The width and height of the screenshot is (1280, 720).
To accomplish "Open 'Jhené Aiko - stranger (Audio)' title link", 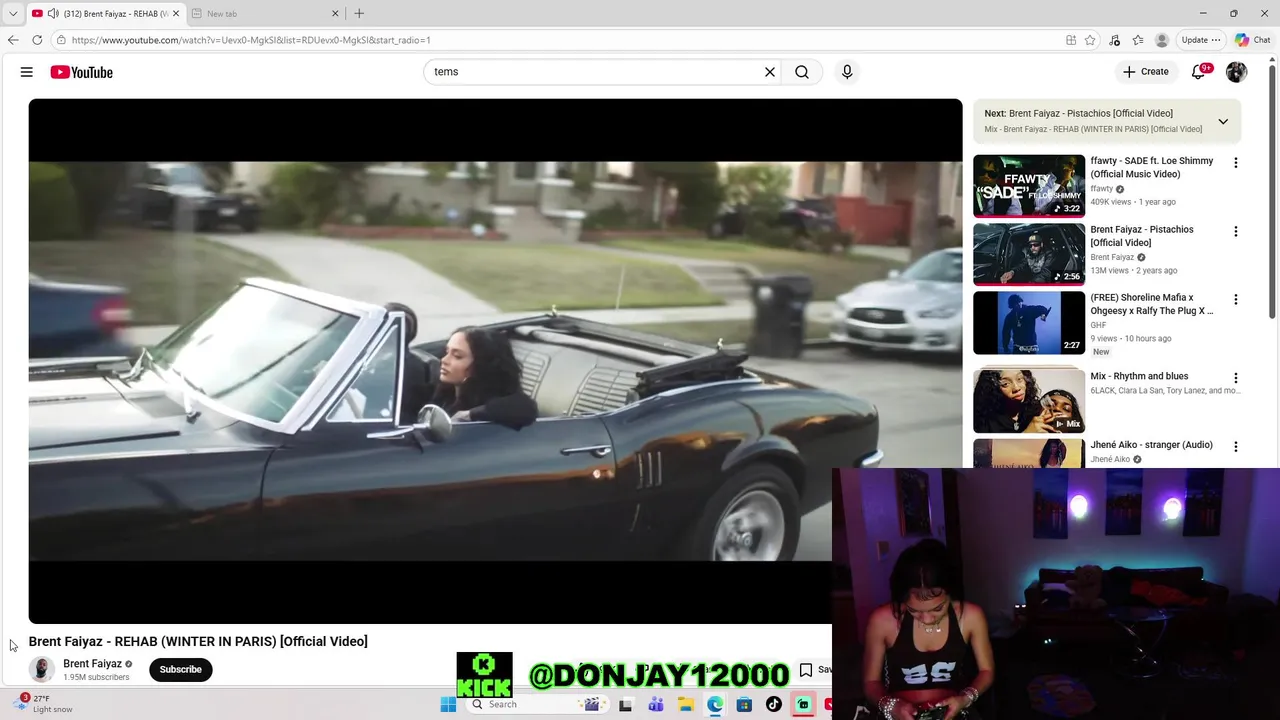I will click(1151, 445).
